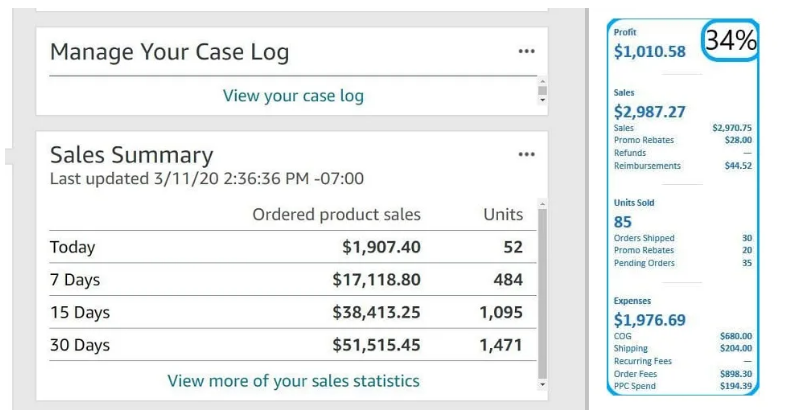Image resolution: width=790 pixels, height=412 pixels.
Task: Open Manage Your Case Log options menu
Action: coord(526,52)
